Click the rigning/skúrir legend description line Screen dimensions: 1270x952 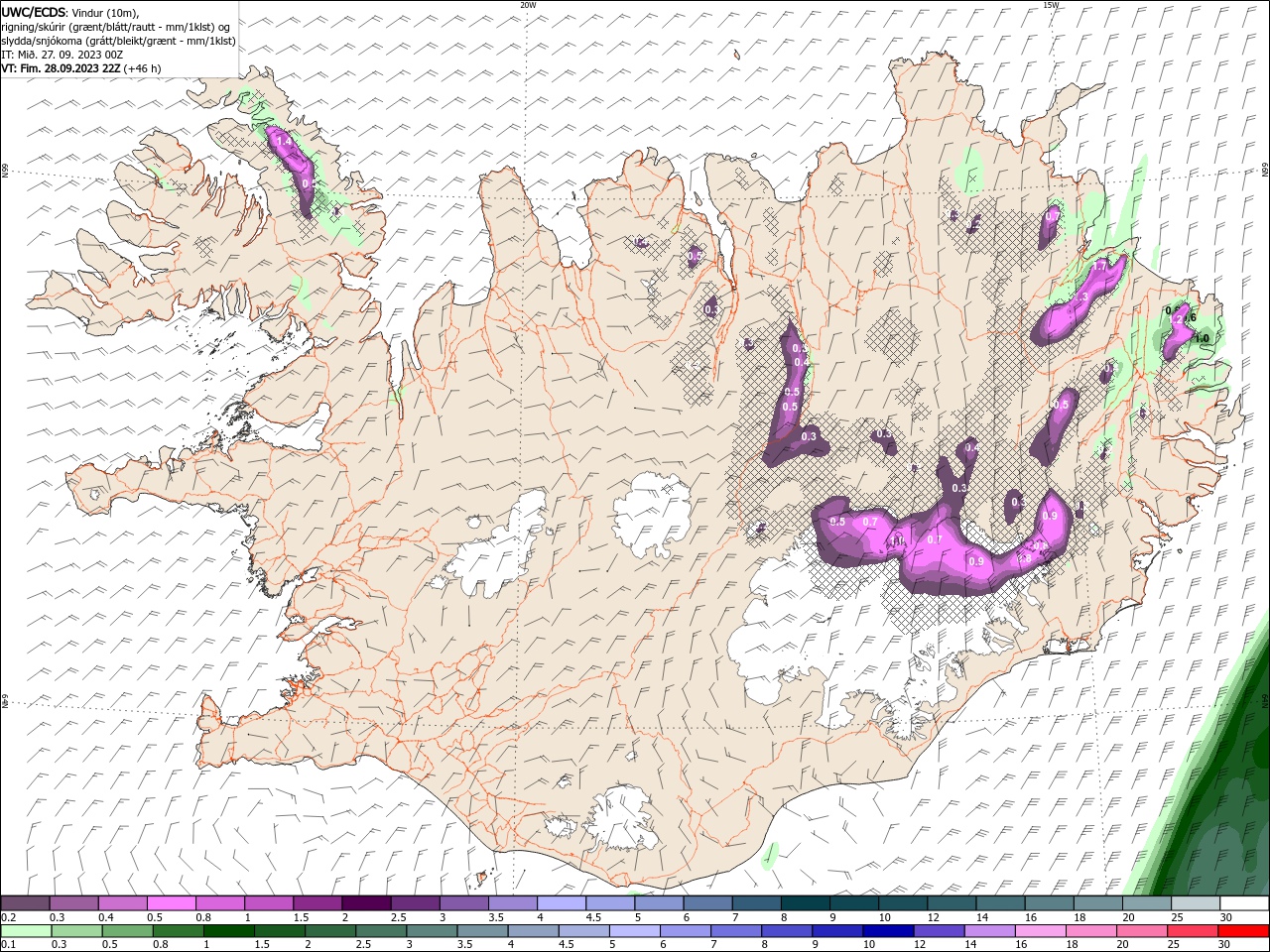(x=116, y=27)
